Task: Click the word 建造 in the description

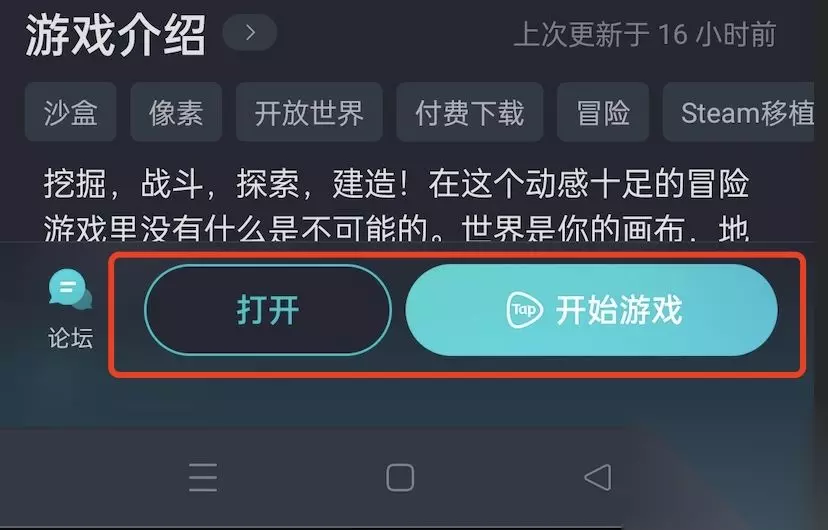Action: [x=364, y=184]
